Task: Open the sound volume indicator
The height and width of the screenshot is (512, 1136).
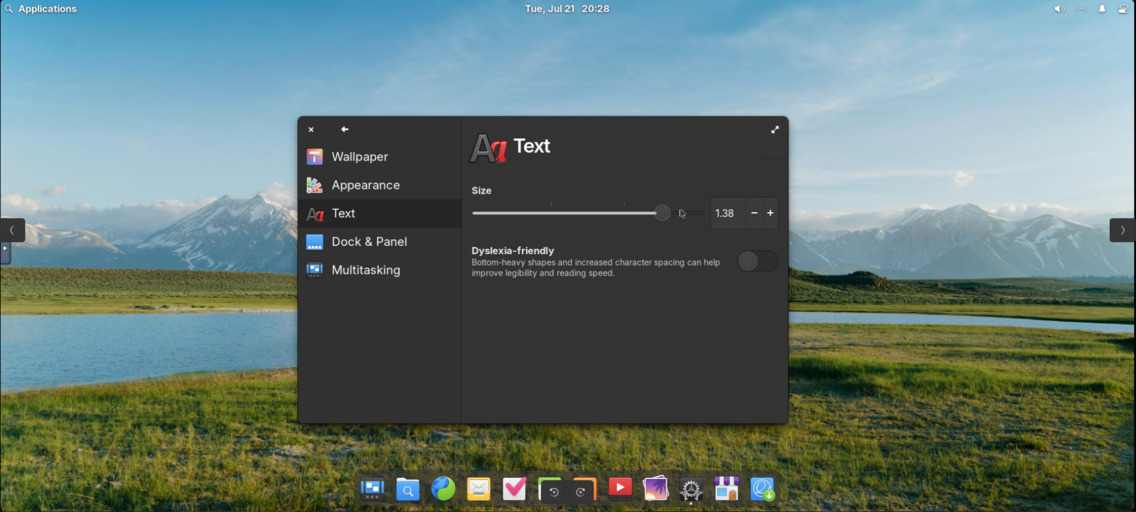Action: pos(1059,9)
